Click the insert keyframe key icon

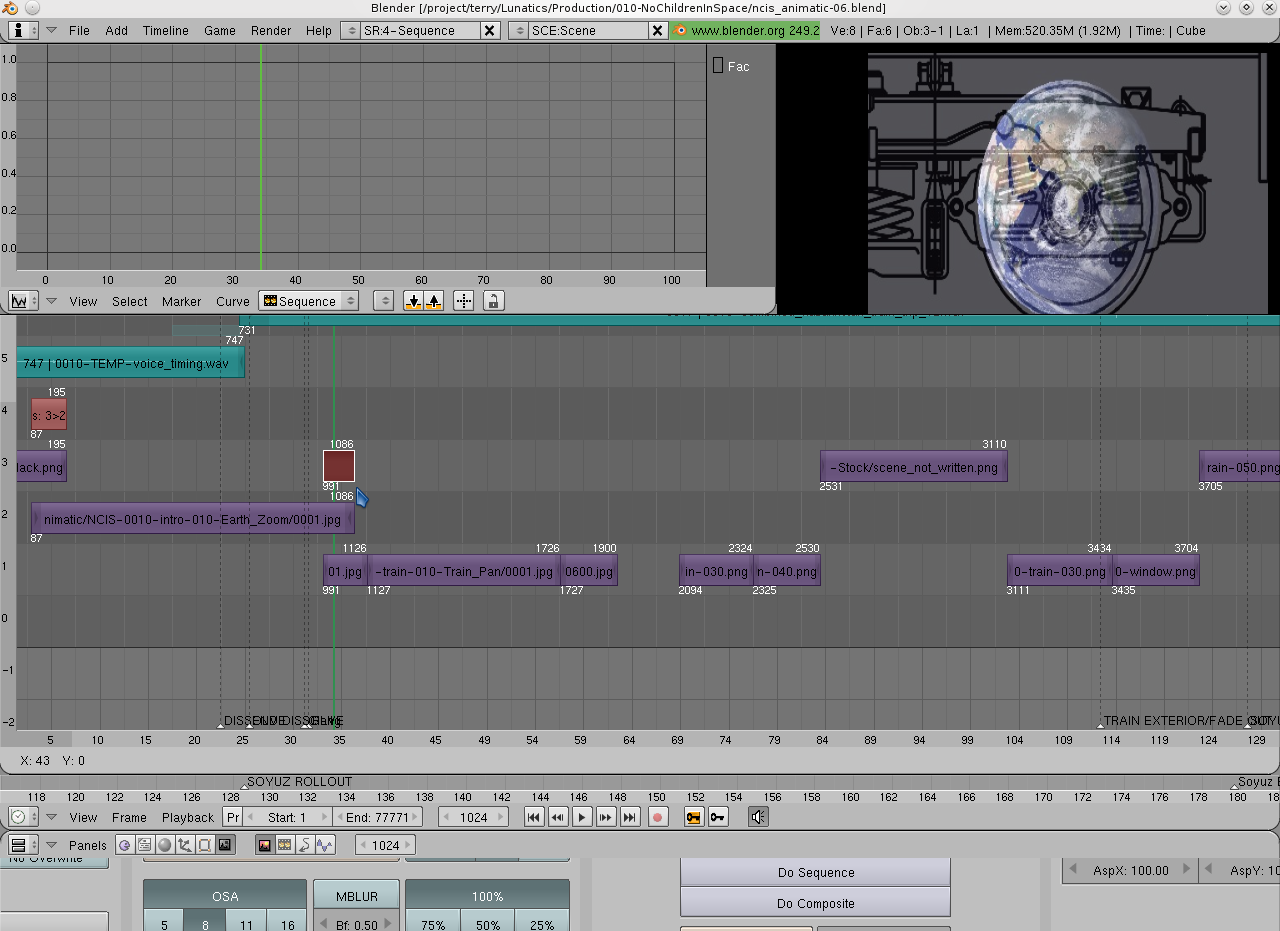[x=693, y=817]
